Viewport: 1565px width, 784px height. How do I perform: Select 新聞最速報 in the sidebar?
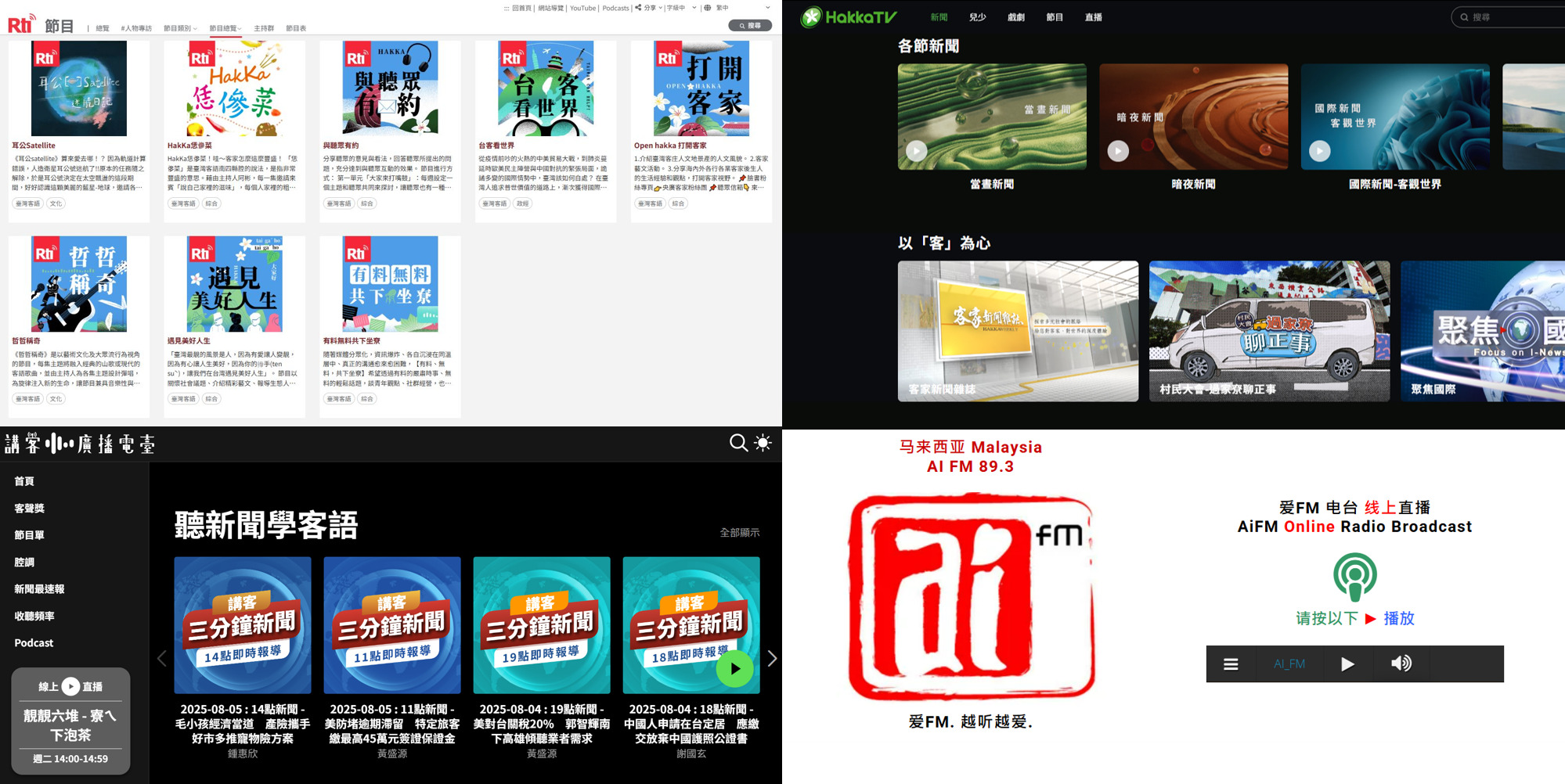(39, 589)
